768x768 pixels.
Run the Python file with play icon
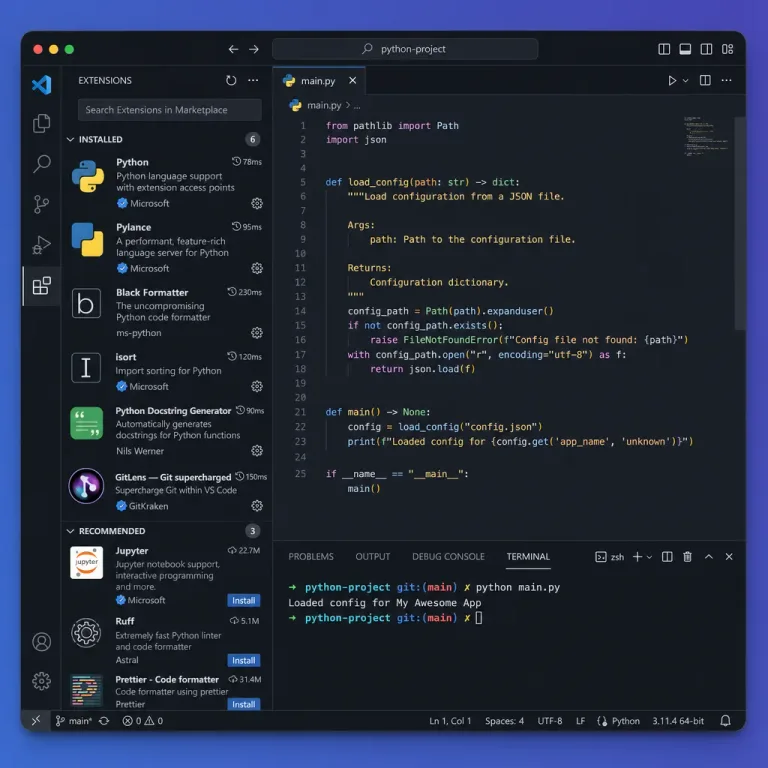tap(672, 80)
